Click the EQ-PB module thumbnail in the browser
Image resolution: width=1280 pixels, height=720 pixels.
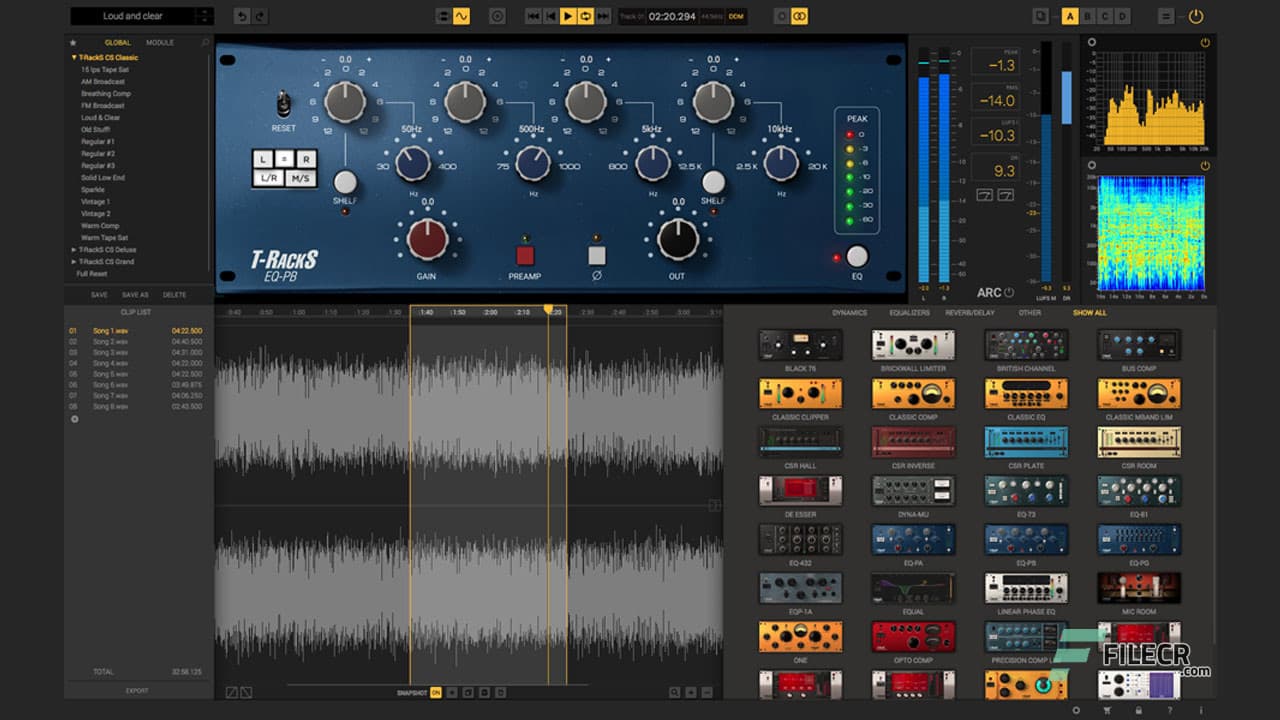click(x=1025, y=539)
